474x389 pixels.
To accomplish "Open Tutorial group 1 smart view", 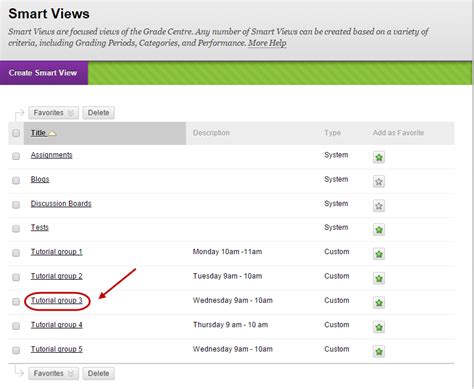I will [56, 252].
